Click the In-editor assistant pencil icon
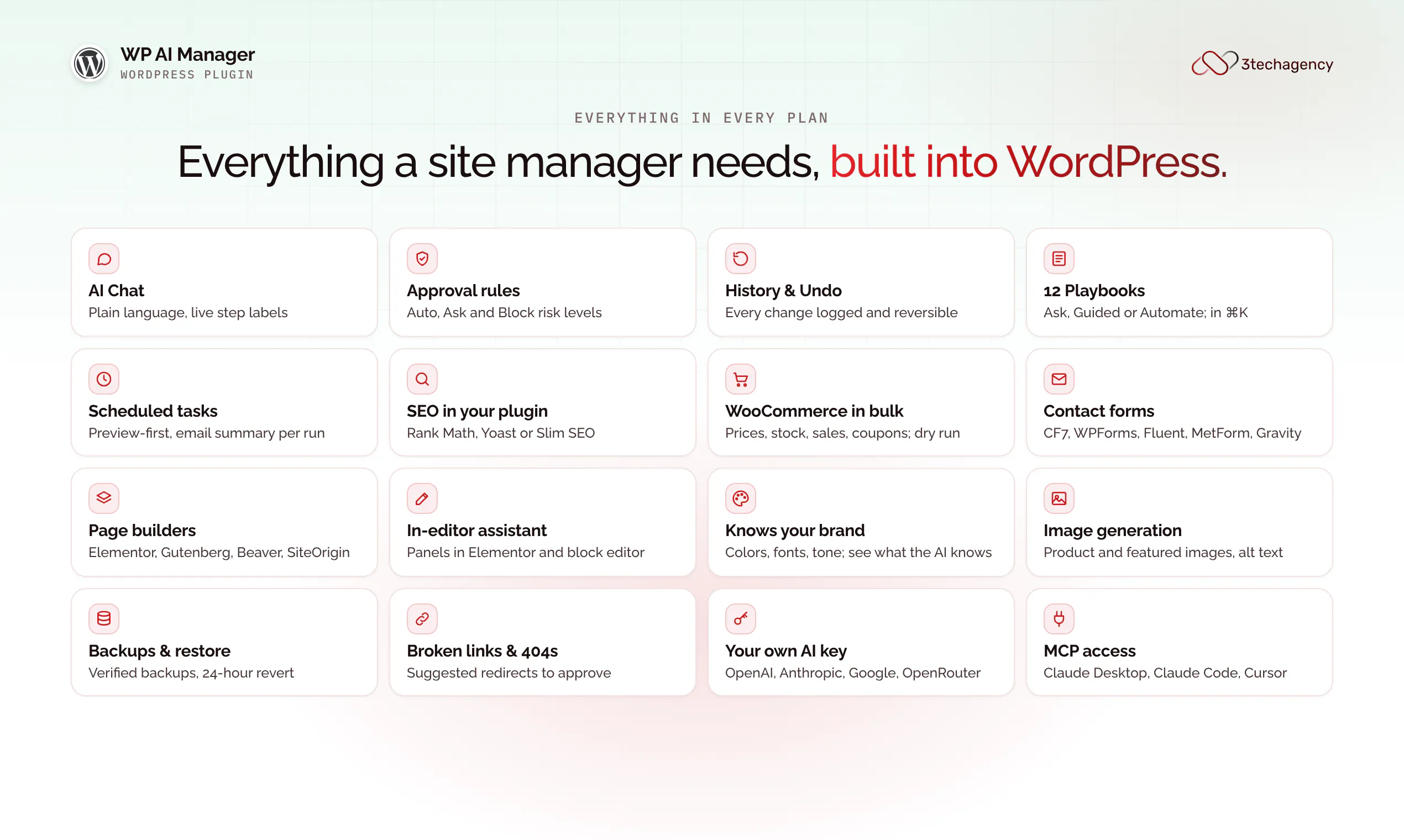Image resolution: width=1404 pixels, height=840 pixels. [x=422, y=498]
